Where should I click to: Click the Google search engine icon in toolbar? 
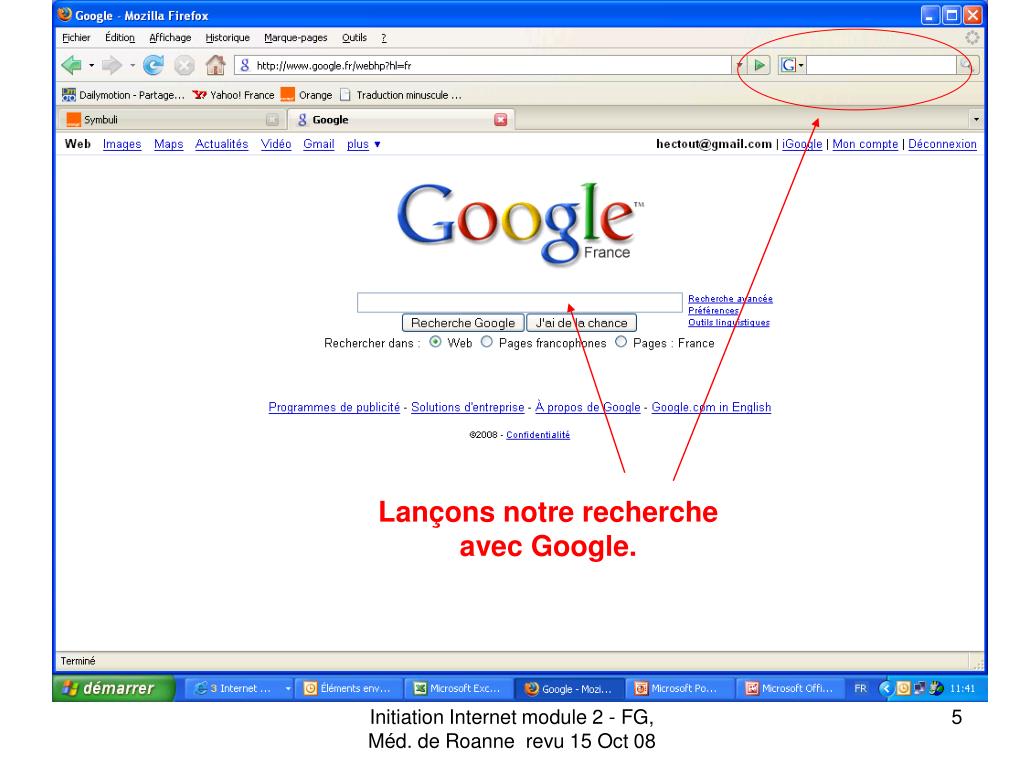(x=788, y=65)
